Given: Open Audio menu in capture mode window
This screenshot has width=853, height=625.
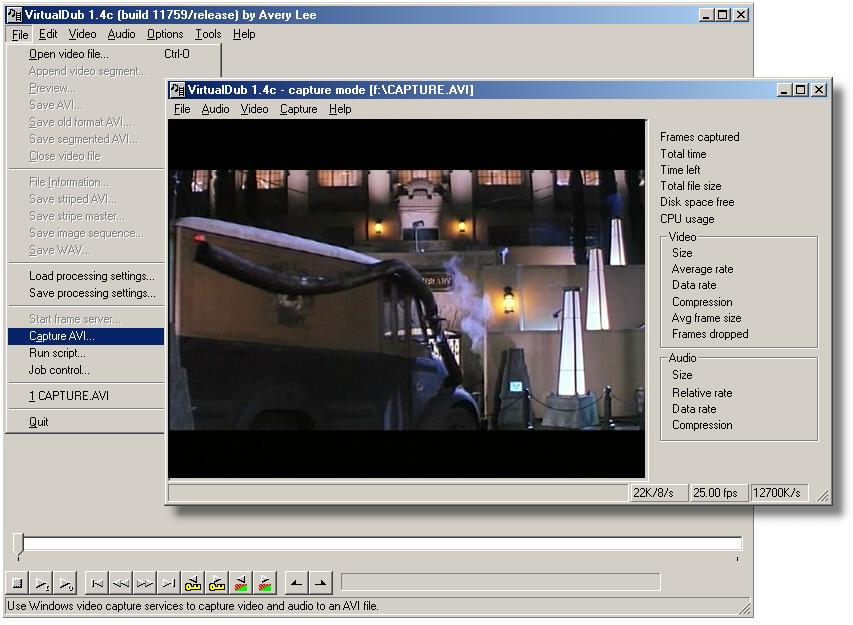Looking at the screenshot, I should pyautogui.click(x=215, y=109).
